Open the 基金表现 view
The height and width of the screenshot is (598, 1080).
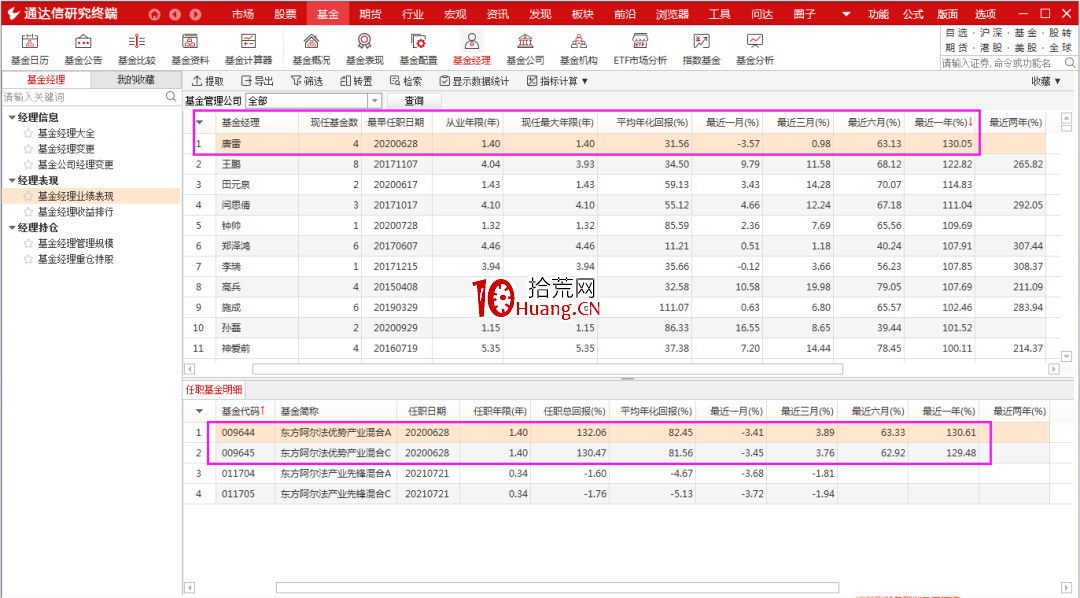[x=364, y=49]
